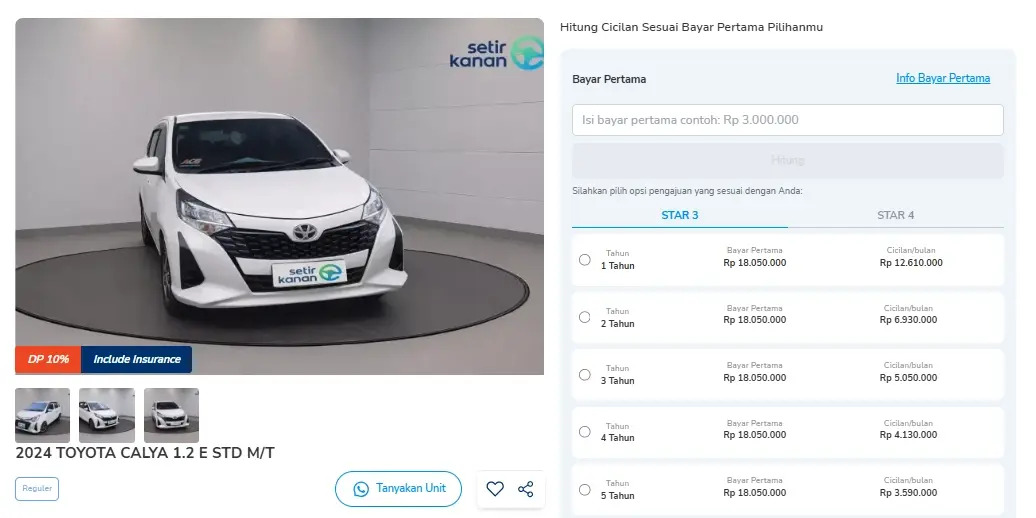Click the Include Insurance badge
The height and width of the screenshot is (518, 1036).
pos(137,359)
